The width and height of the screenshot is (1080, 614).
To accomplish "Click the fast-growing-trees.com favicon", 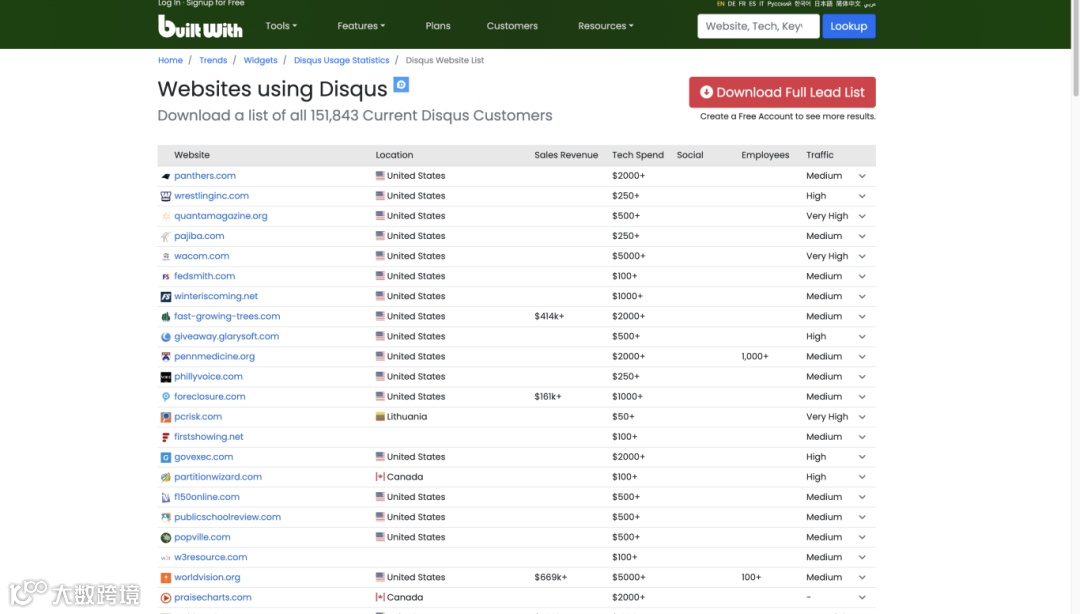I will tap(165, 316).
